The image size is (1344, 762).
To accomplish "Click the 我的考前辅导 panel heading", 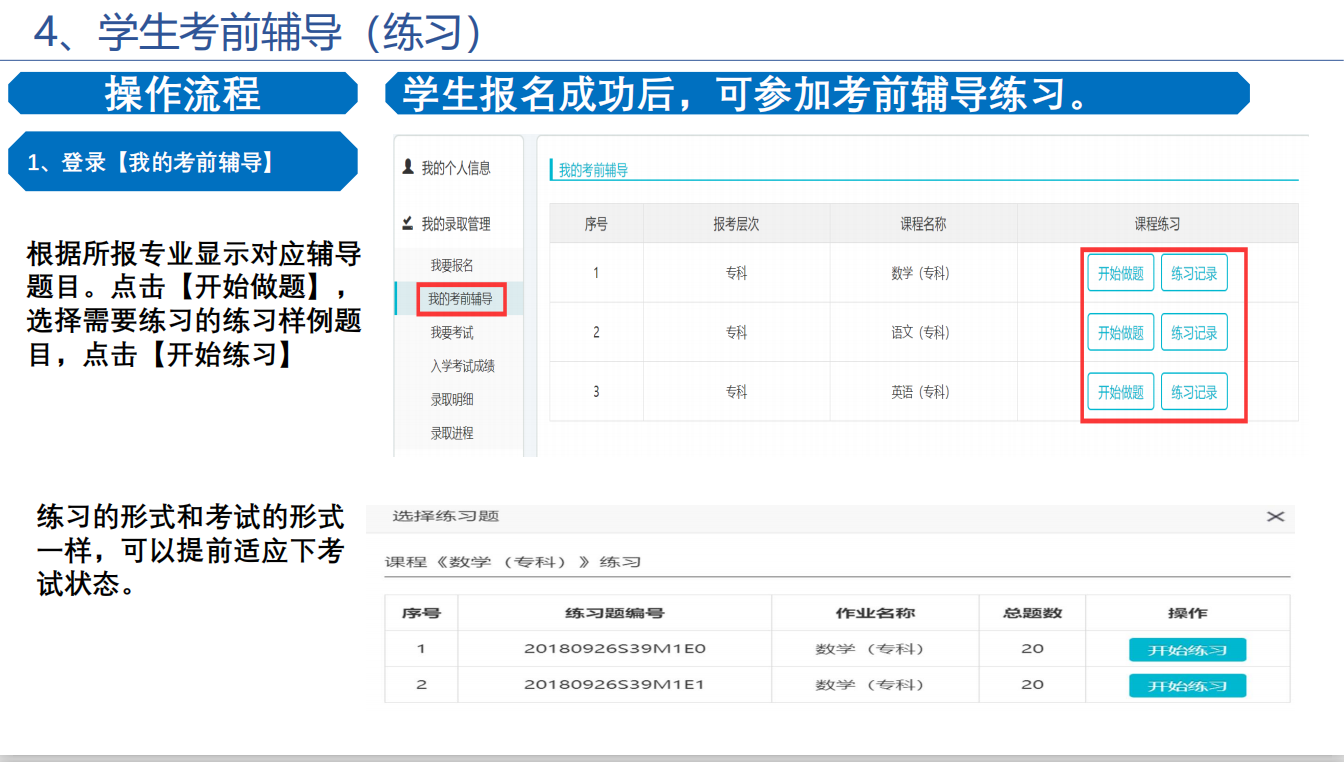I will [593, 171].
